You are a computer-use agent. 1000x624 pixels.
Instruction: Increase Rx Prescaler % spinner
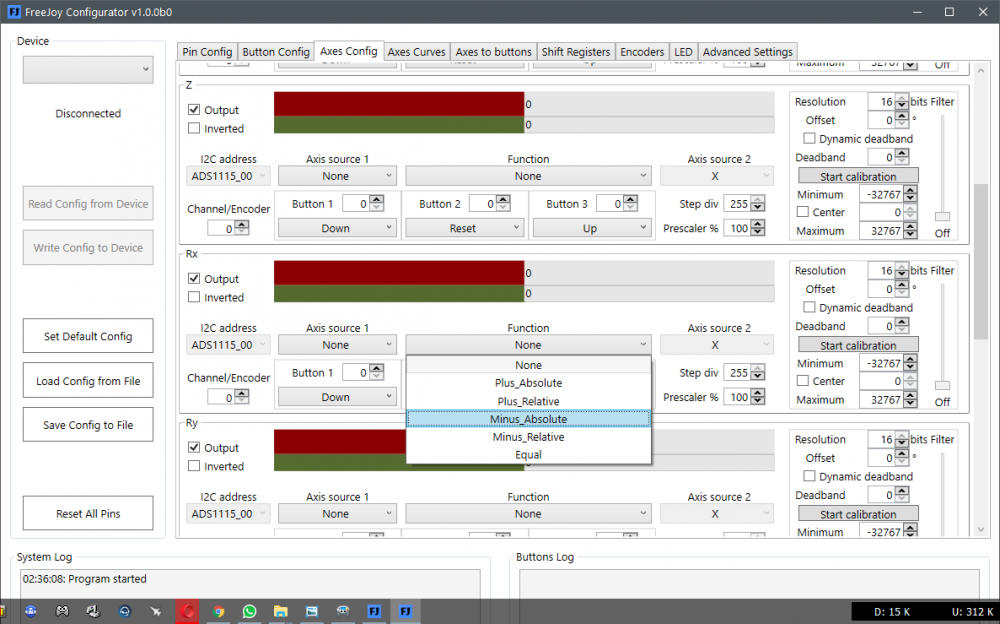[x=758, y=394]
